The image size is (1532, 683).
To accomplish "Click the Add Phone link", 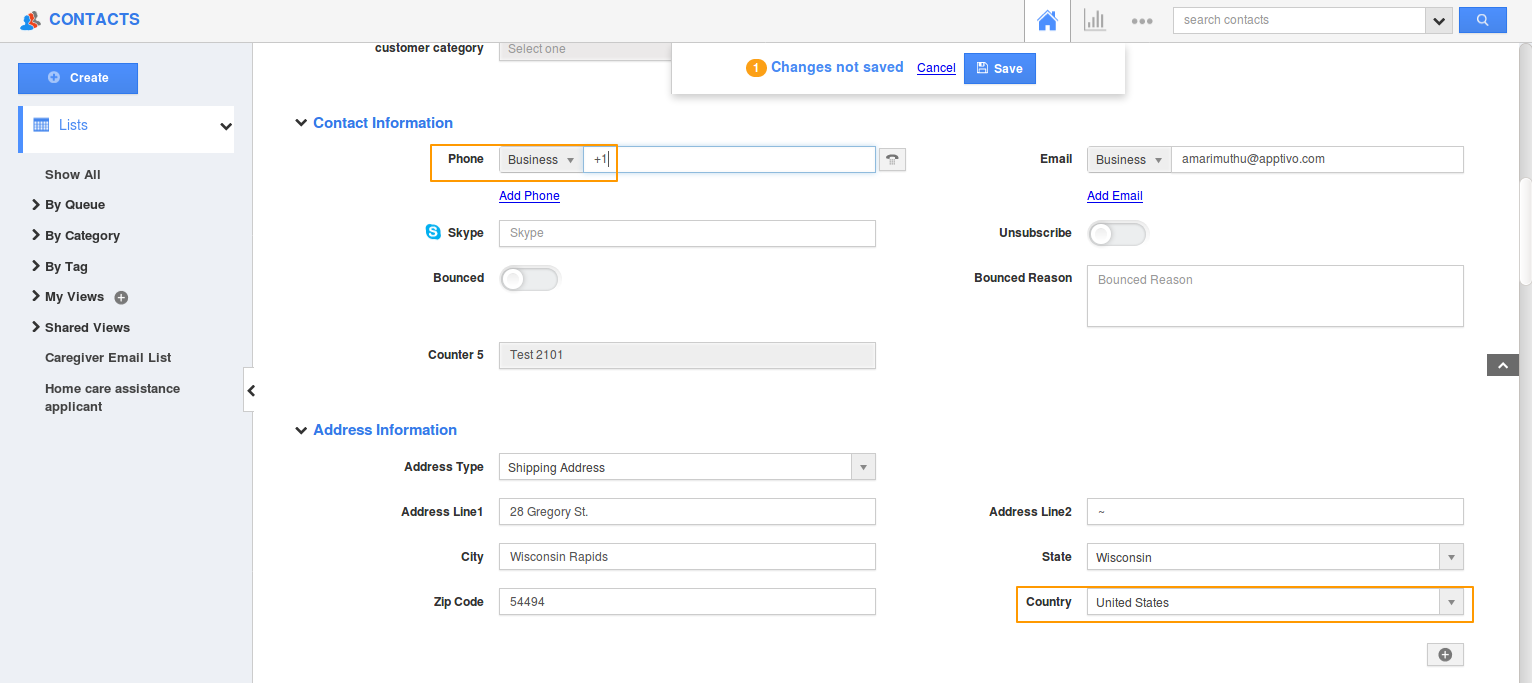I will pos(529,196).
